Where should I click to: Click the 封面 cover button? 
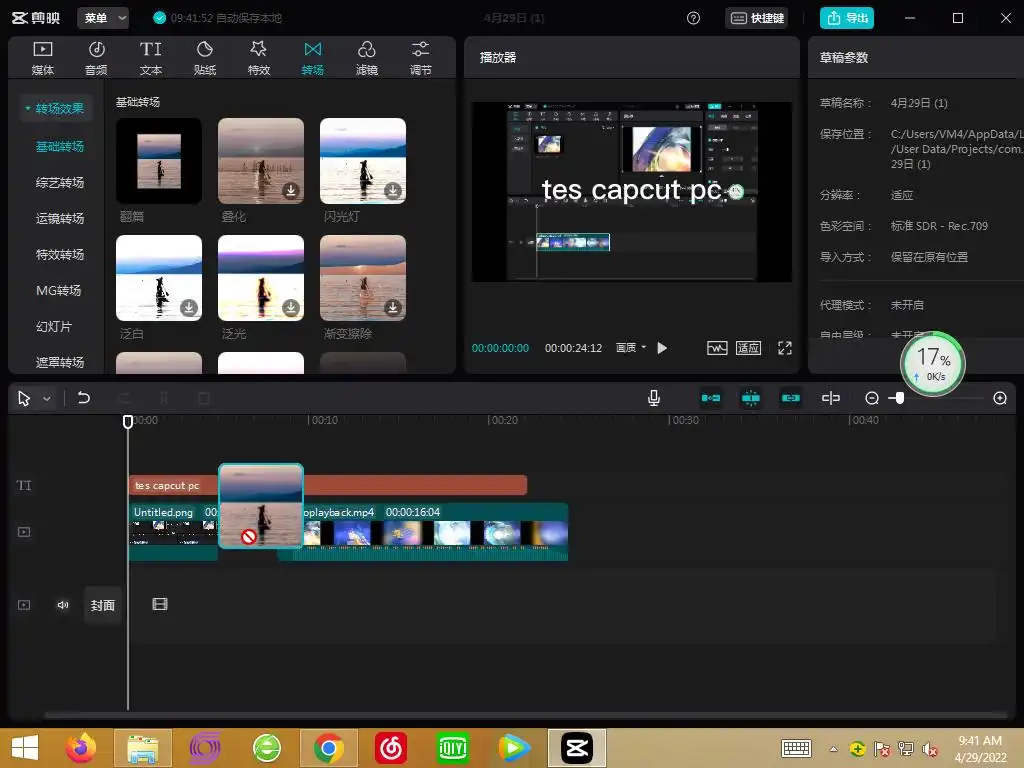(103, 605)
